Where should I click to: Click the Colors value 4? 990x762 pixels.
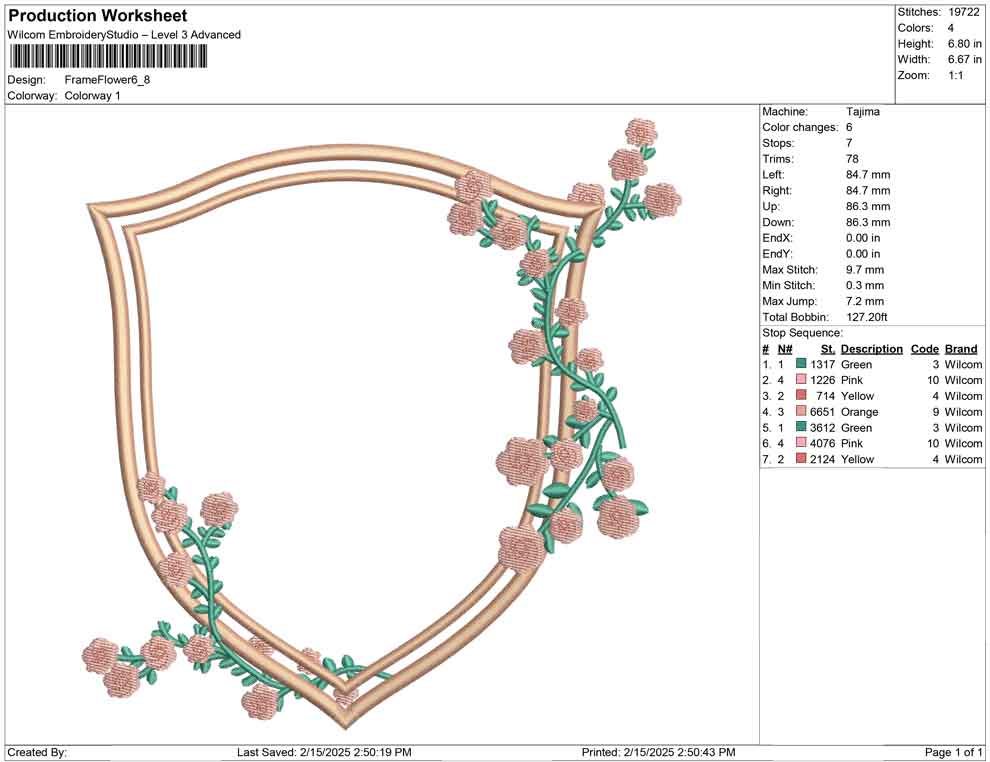coord(951,28)
